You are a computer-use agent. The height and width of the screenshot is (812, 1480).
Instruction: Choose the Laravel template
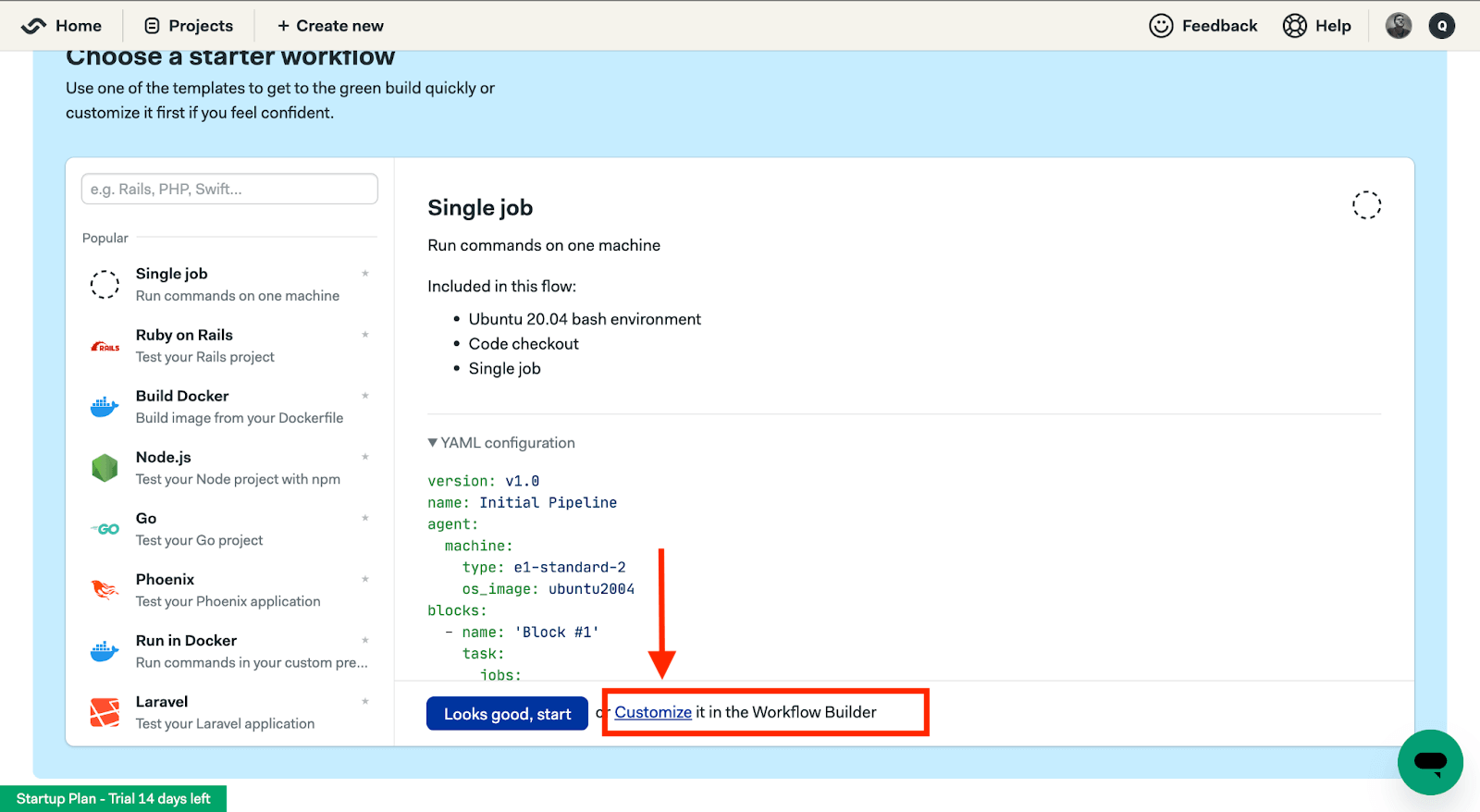pyautogui.click(x=229, y=711)
